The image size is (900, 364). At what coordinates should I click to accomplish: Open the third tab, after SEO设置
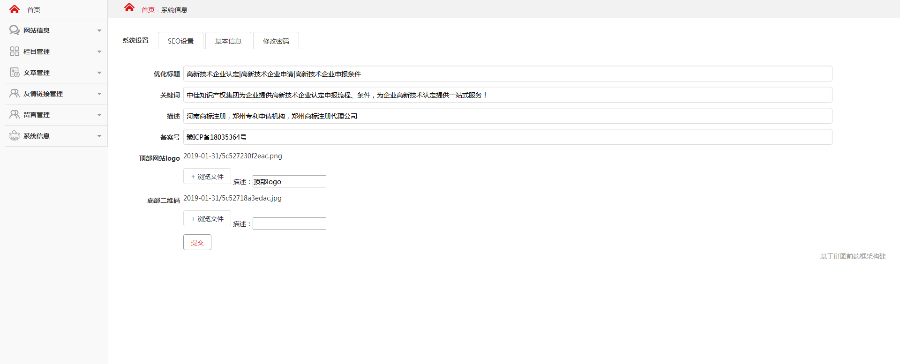pos(228,41)
